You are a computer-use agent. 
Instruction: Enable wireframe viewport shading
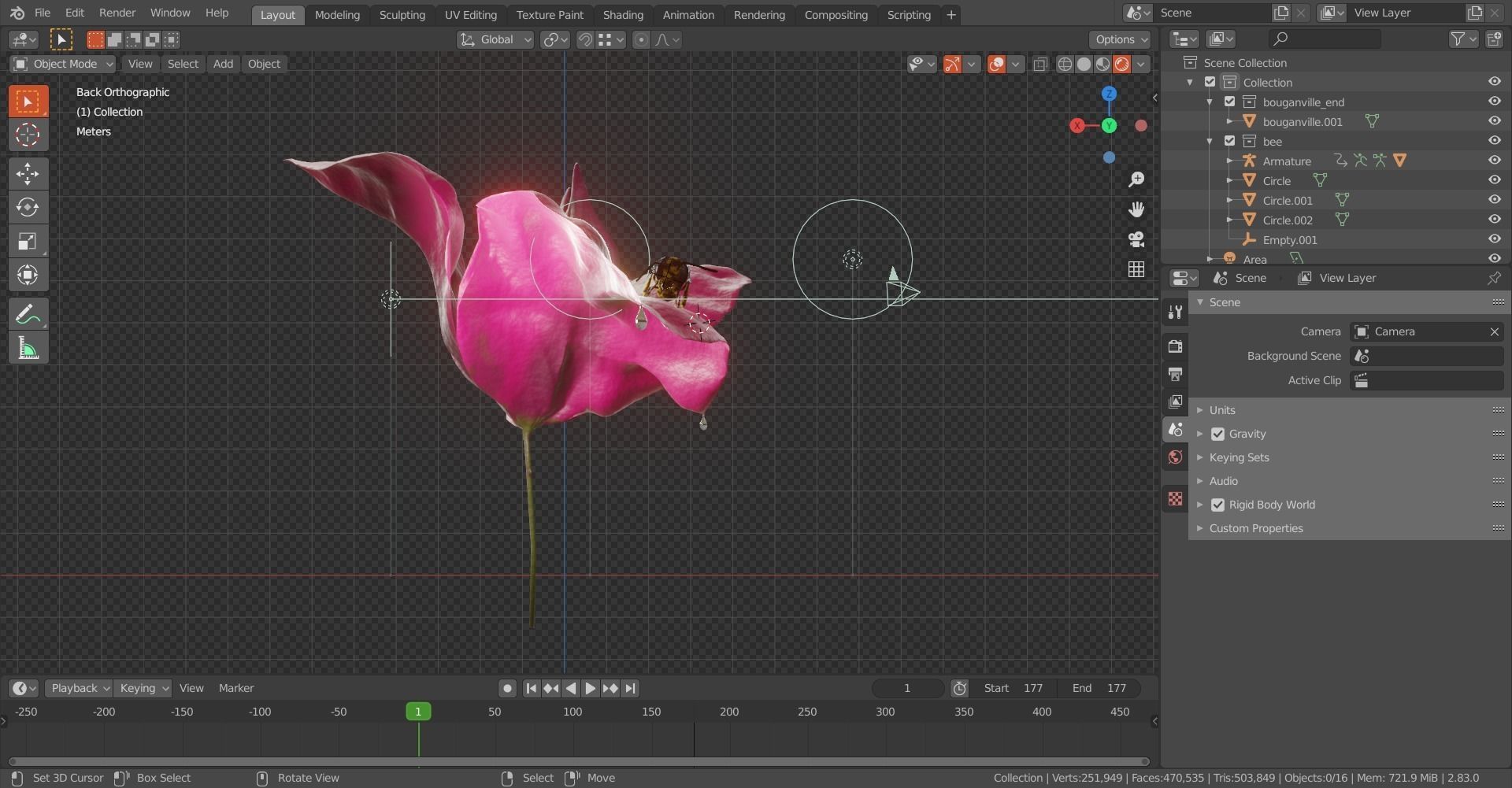pyautogui.click(x=1065, y=65)
